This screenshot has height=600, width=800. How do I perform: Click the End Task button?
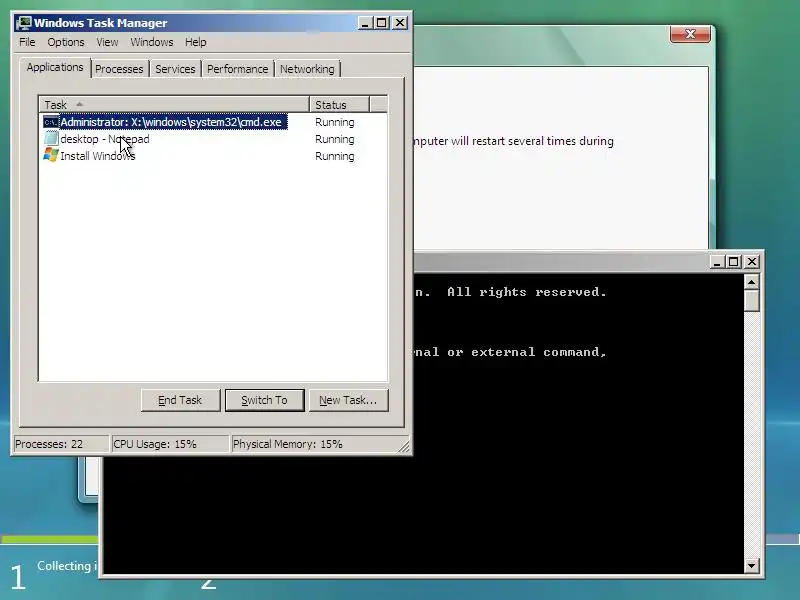(180, 400)
